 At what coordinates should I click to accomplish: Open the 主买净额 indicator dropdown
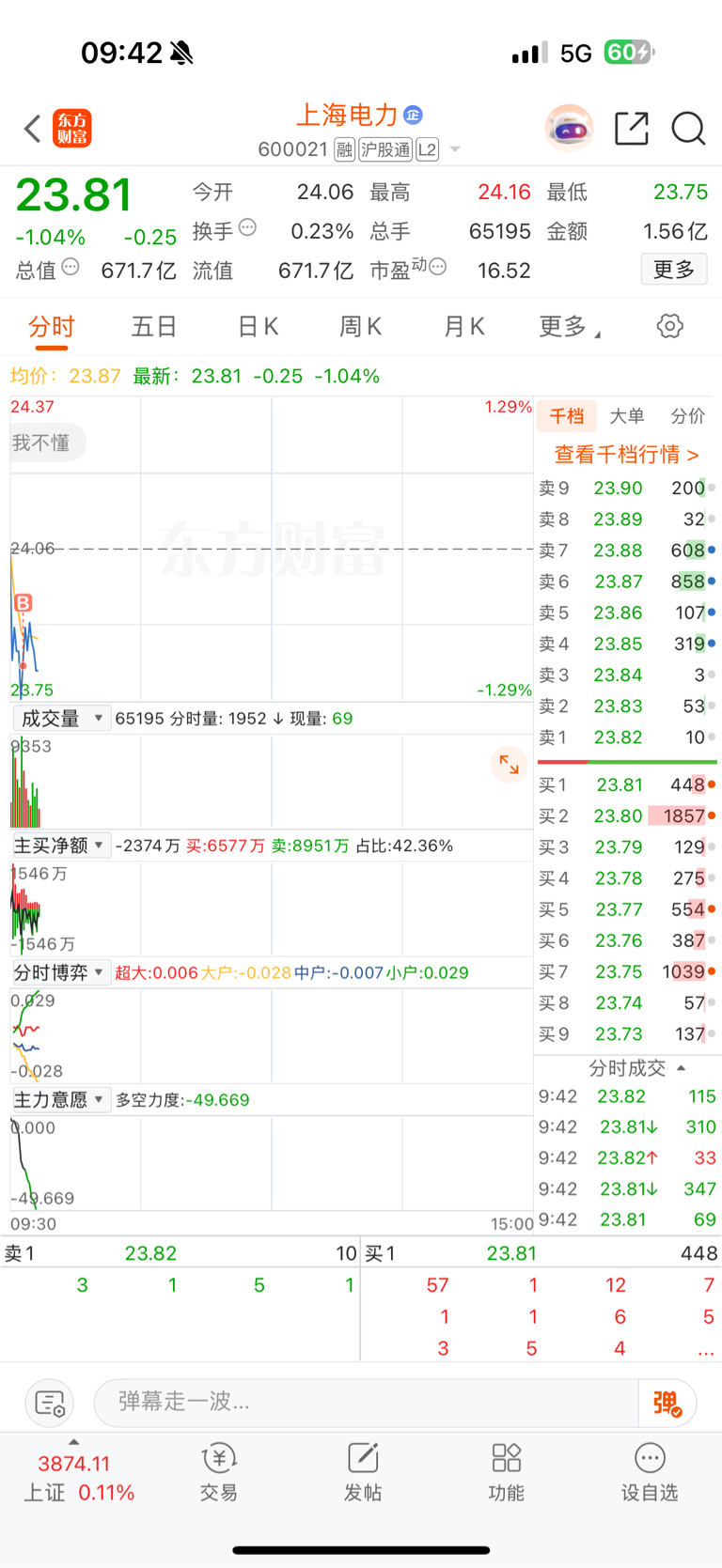click(x=62, y=846)
